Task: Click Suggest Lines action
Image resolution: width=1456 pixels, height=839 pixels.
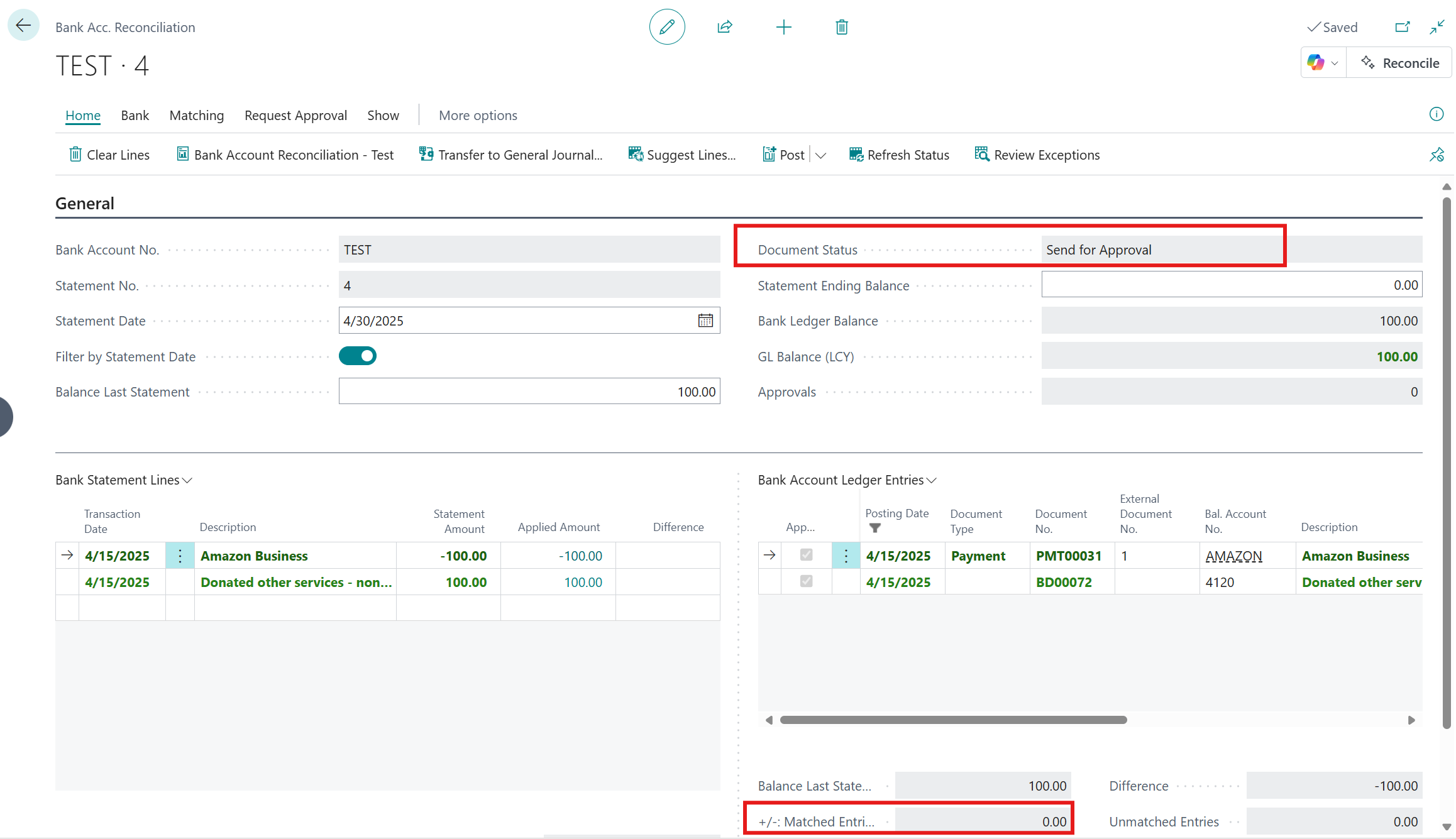Action: 682,155
